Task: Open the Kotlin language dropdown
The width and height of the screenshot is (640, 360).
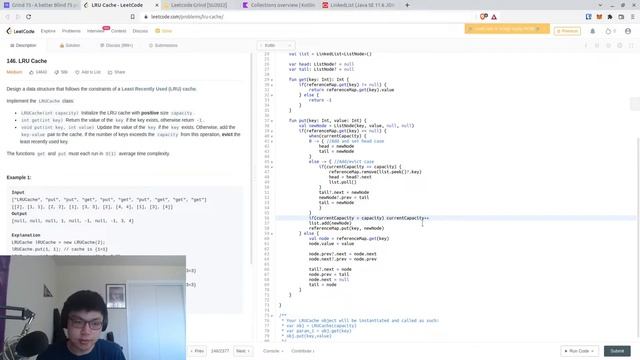Action: tap(276, 45)
